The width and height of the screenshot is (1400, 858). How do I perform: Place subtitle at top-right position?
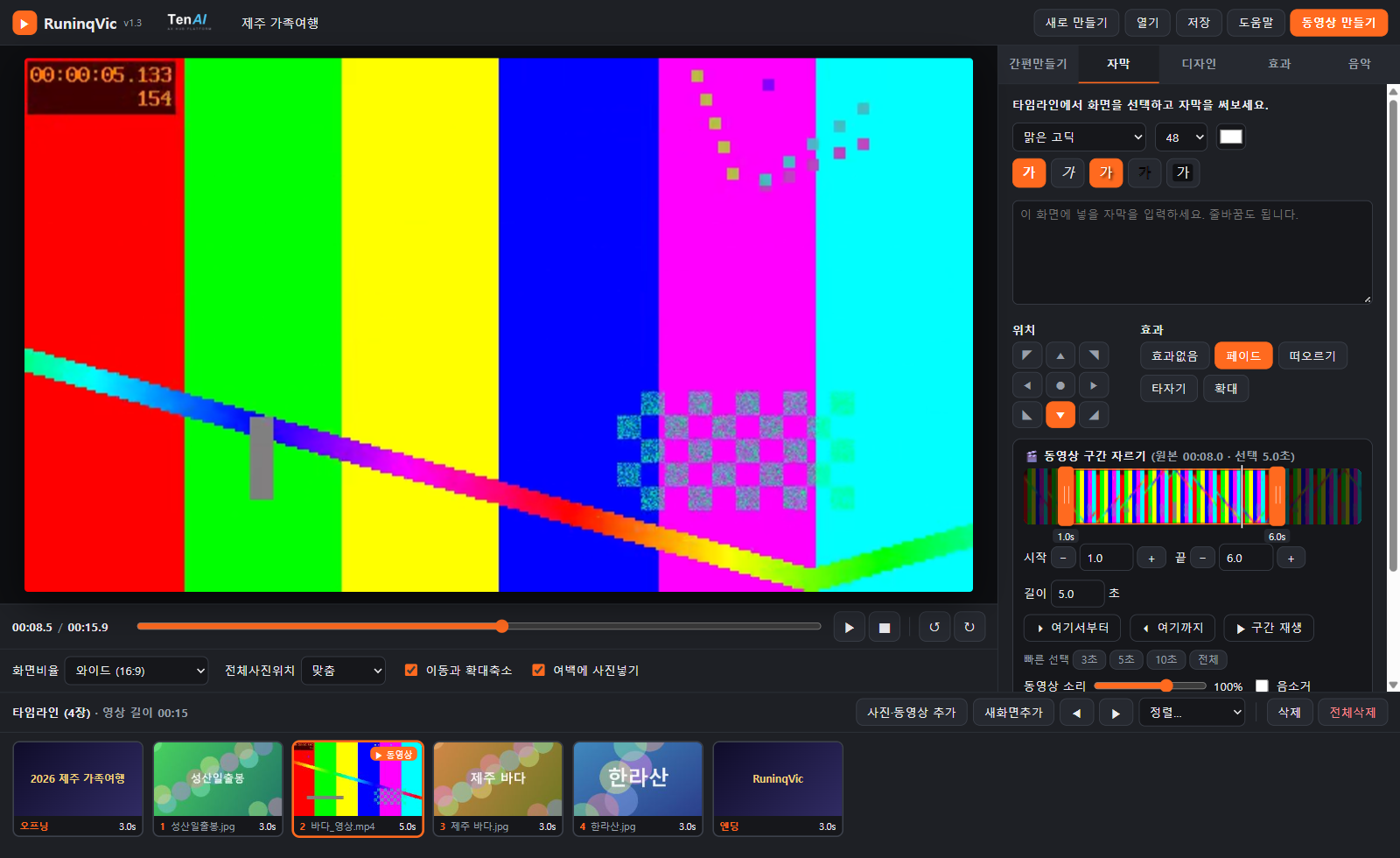coord(1094,355)
